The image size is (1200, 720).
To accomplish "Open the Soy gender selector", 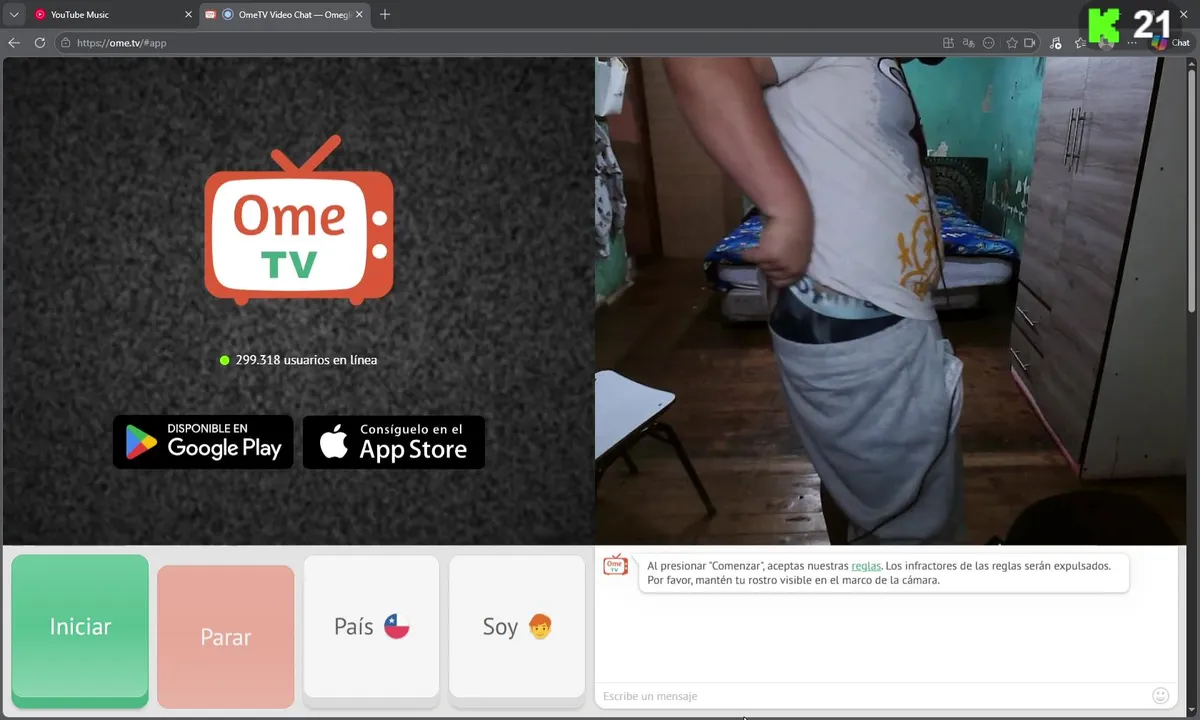I will (x=517, y=627).
